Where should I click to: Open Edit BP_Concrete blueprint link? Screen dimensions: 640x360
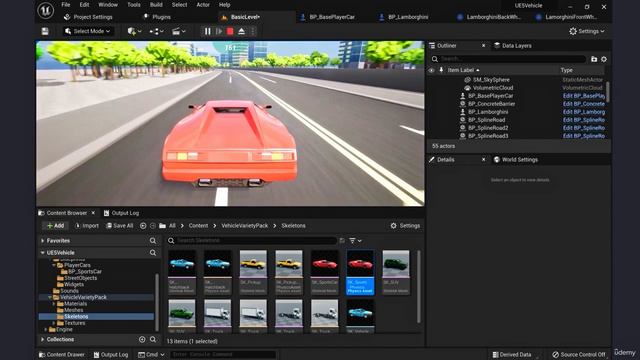(584, 104)
